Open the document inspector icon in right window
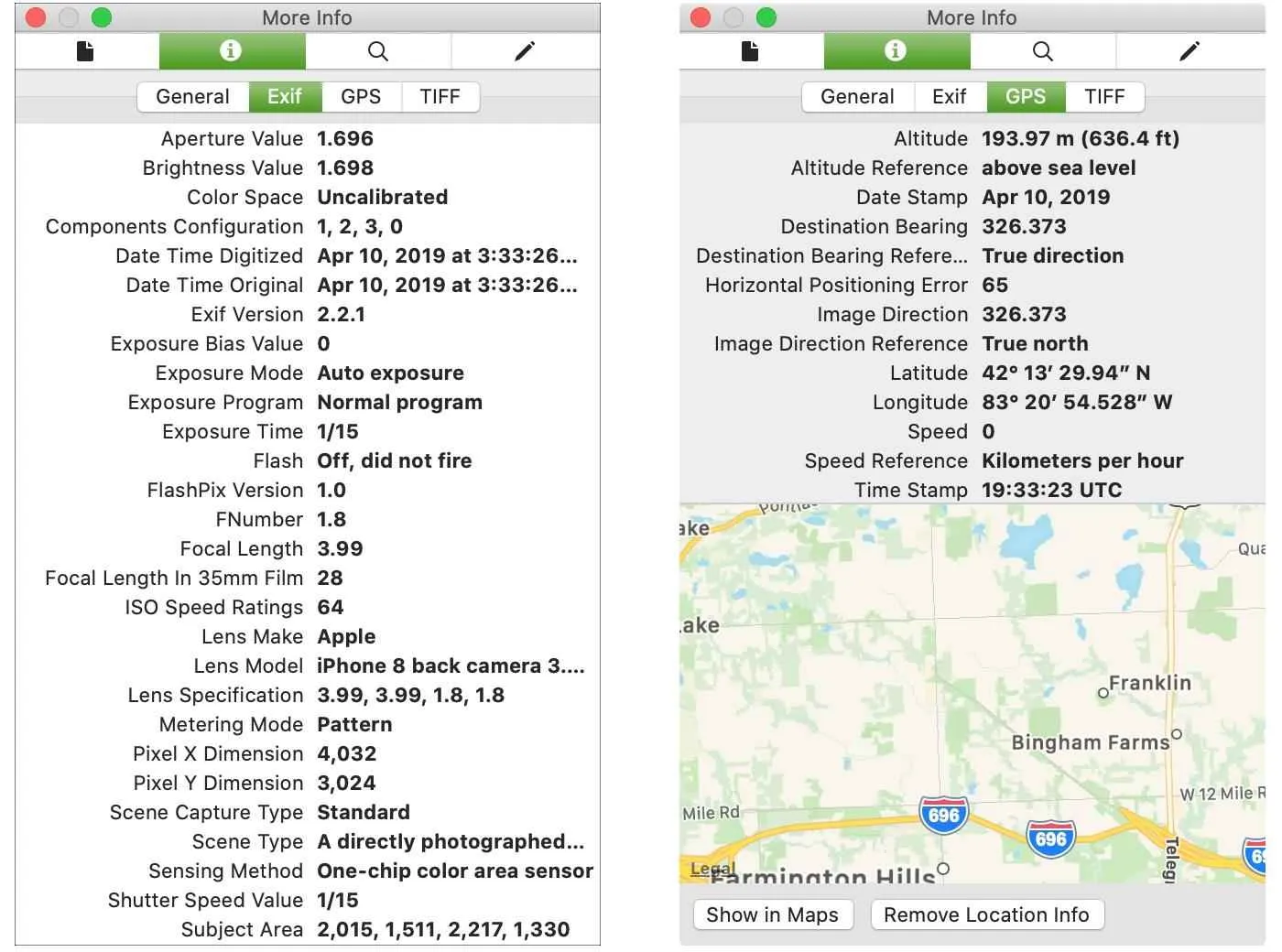 749,51
